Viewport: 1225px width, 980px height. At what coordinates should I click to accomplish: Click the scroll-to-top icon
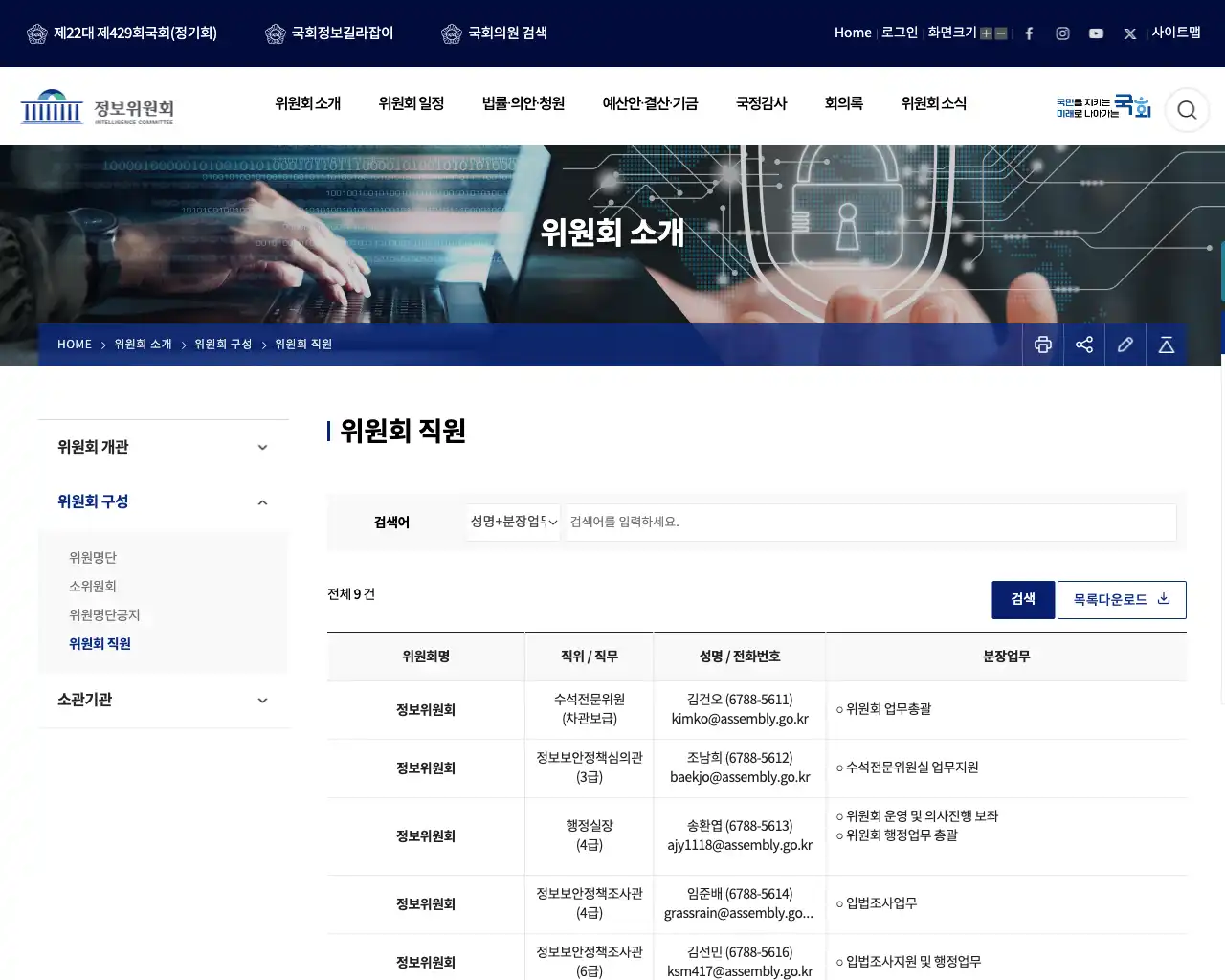click(x=1167, y=345)
